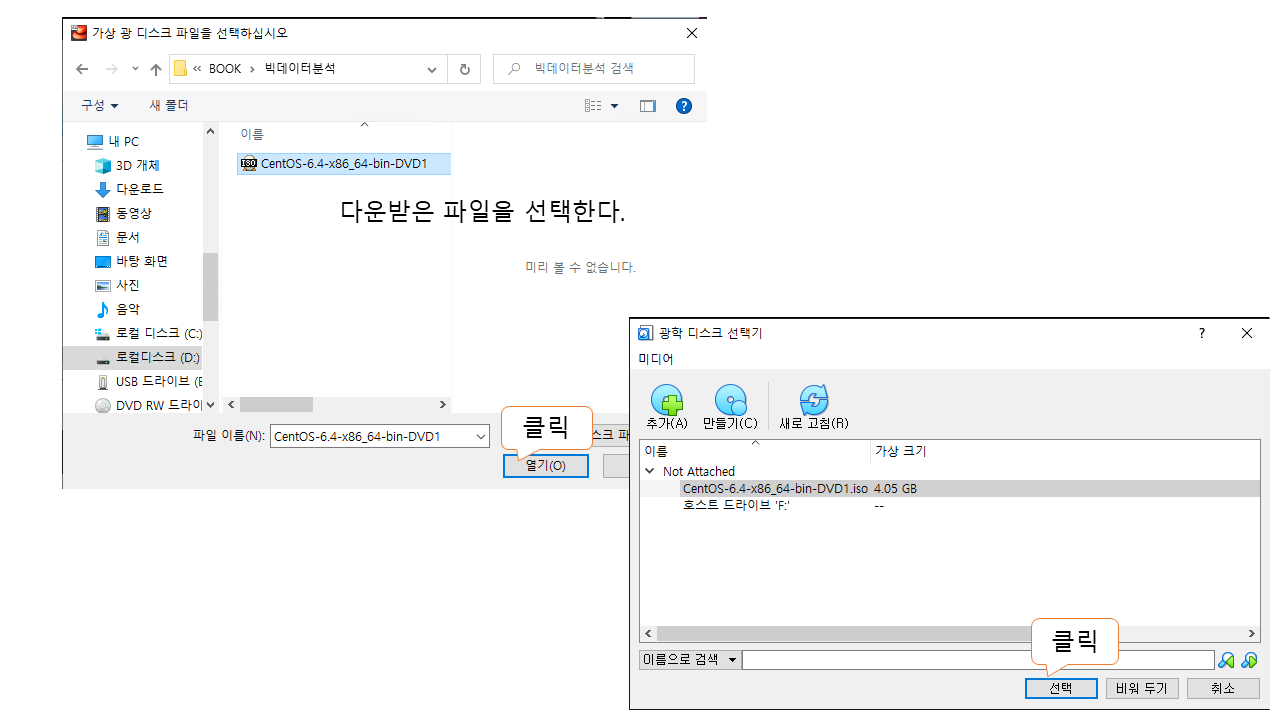This screenshot has height=720, width=1280.
Task: Open the 이름으로 검색 dropdown
Action: click(x=690, y=660)
